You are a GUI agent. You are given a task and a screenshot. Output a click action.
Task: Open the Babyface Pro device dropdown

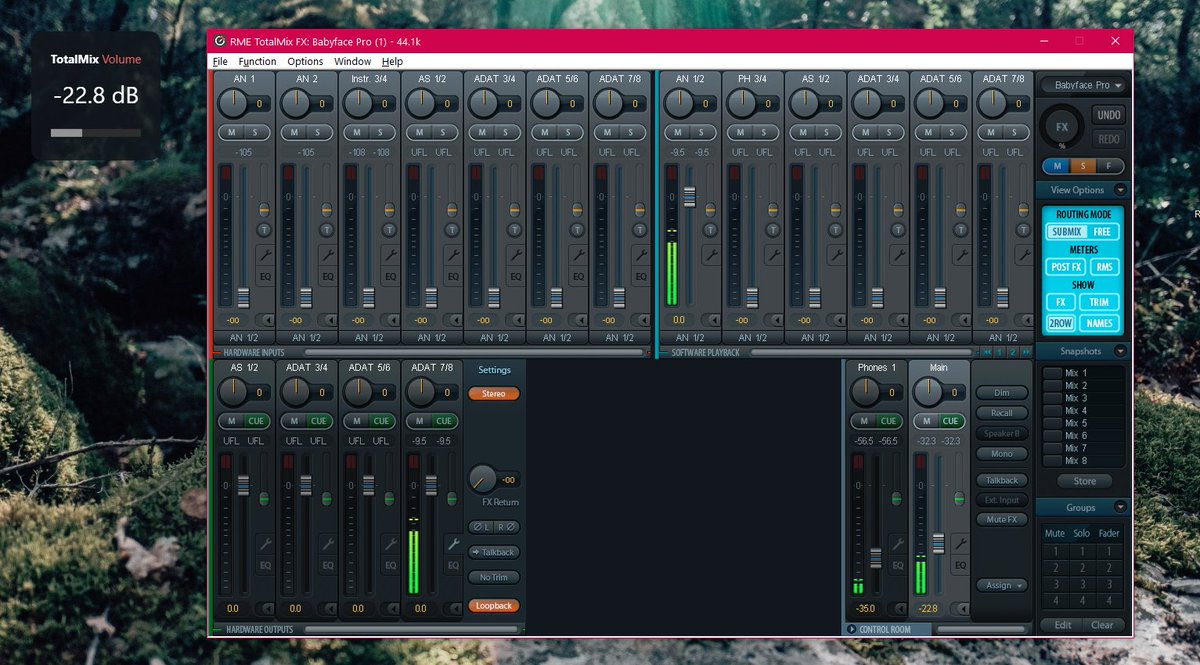coord(1082,86)
